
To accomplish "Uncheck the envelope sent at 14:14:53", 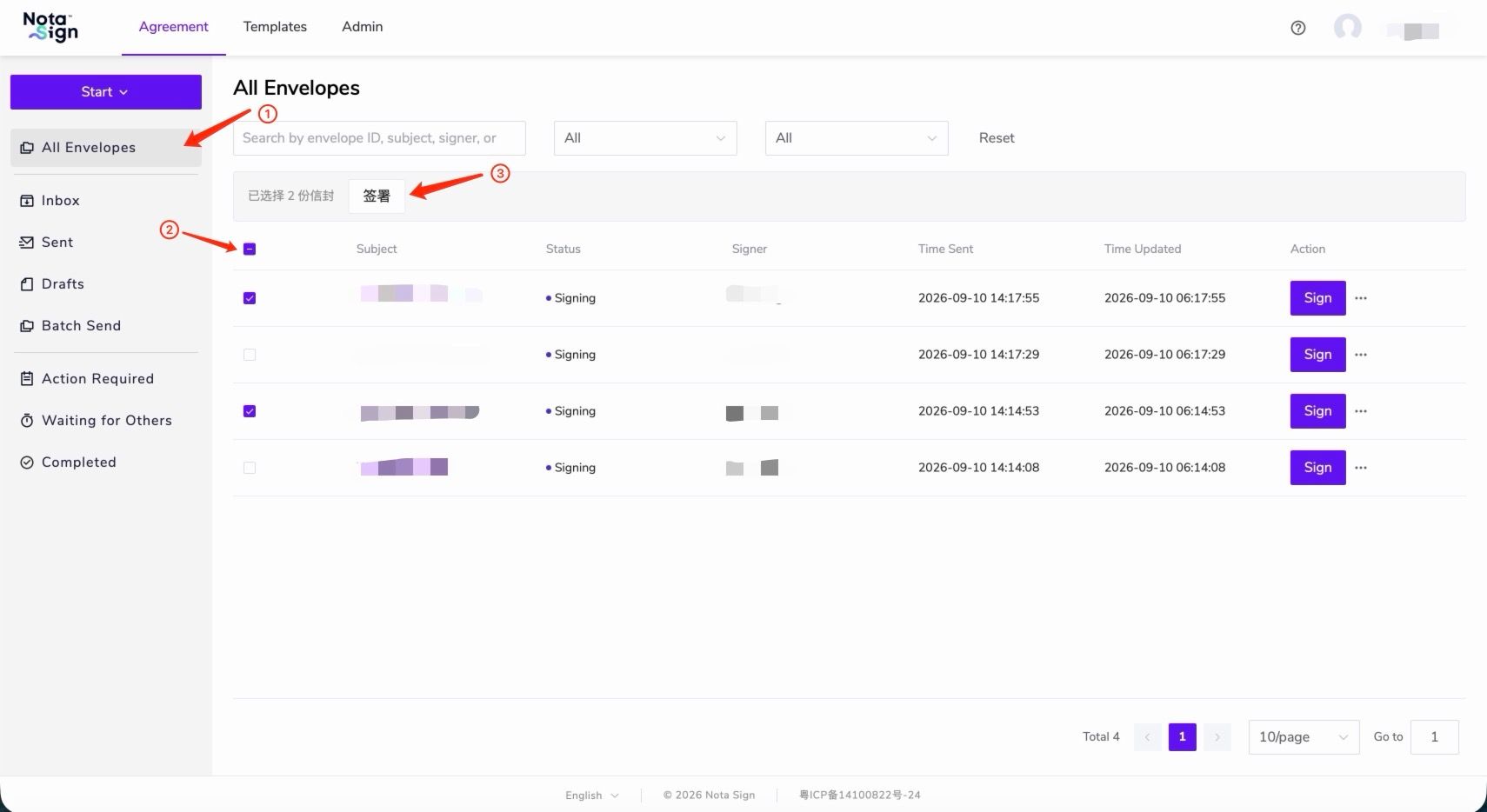I will (250, 411).
